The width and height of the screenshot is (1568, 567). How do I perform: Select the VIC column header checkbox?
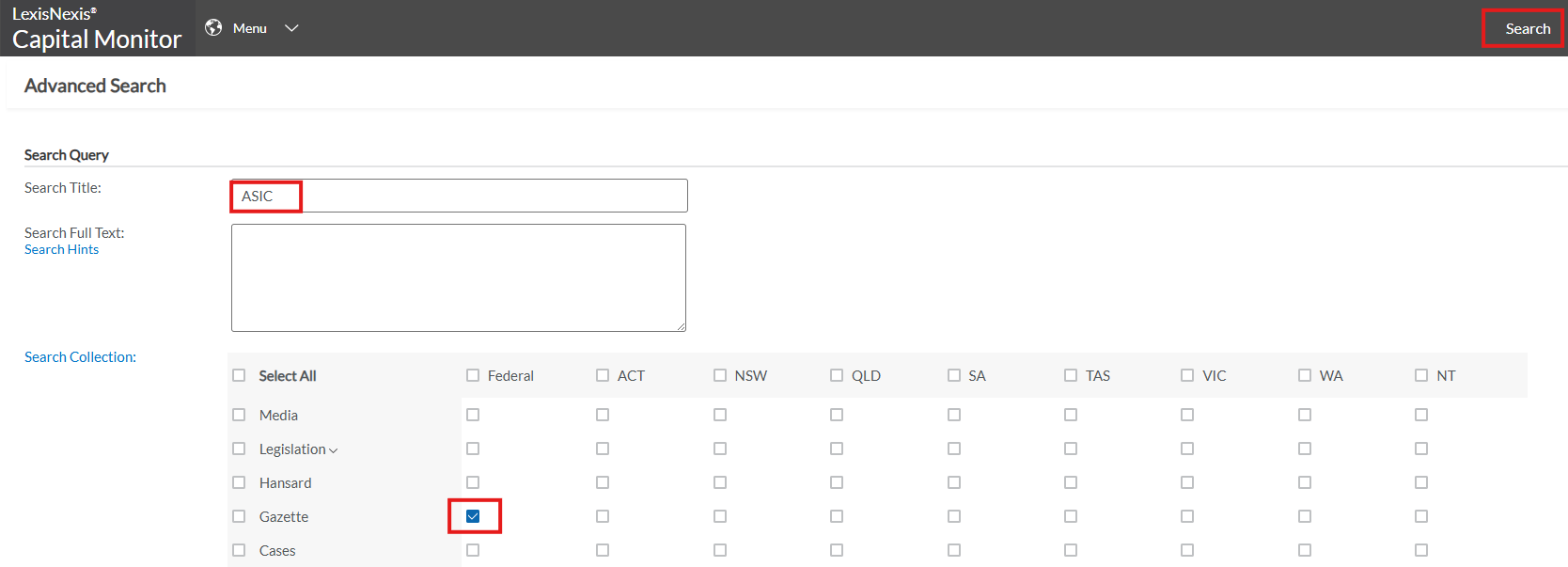coord(1187,375)
